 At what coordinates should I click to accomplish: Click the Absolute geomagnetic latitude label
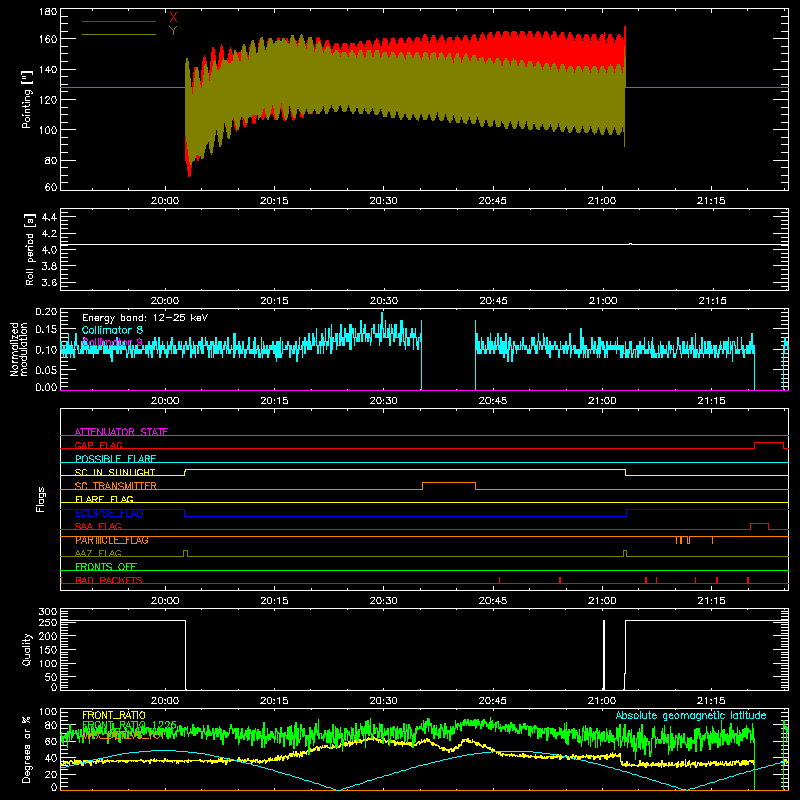[x=691, y=715]
